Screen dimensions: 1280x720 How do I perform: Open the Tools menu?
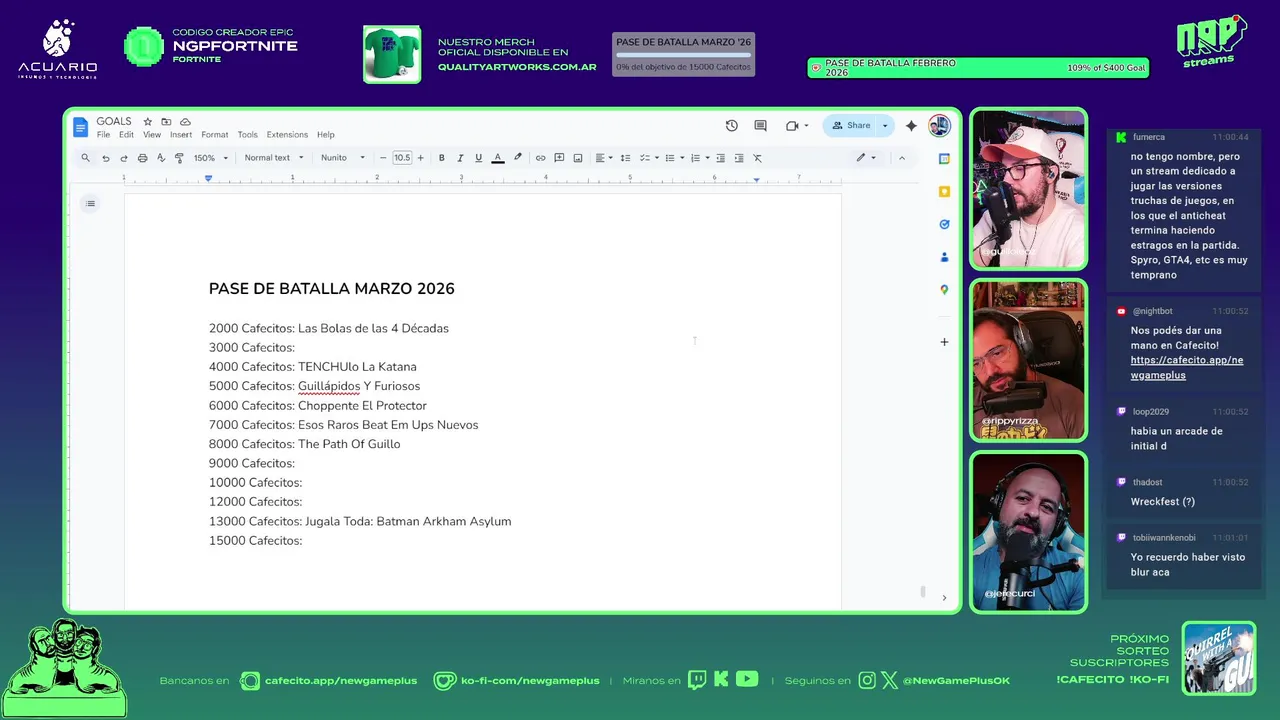coord(248,135)
